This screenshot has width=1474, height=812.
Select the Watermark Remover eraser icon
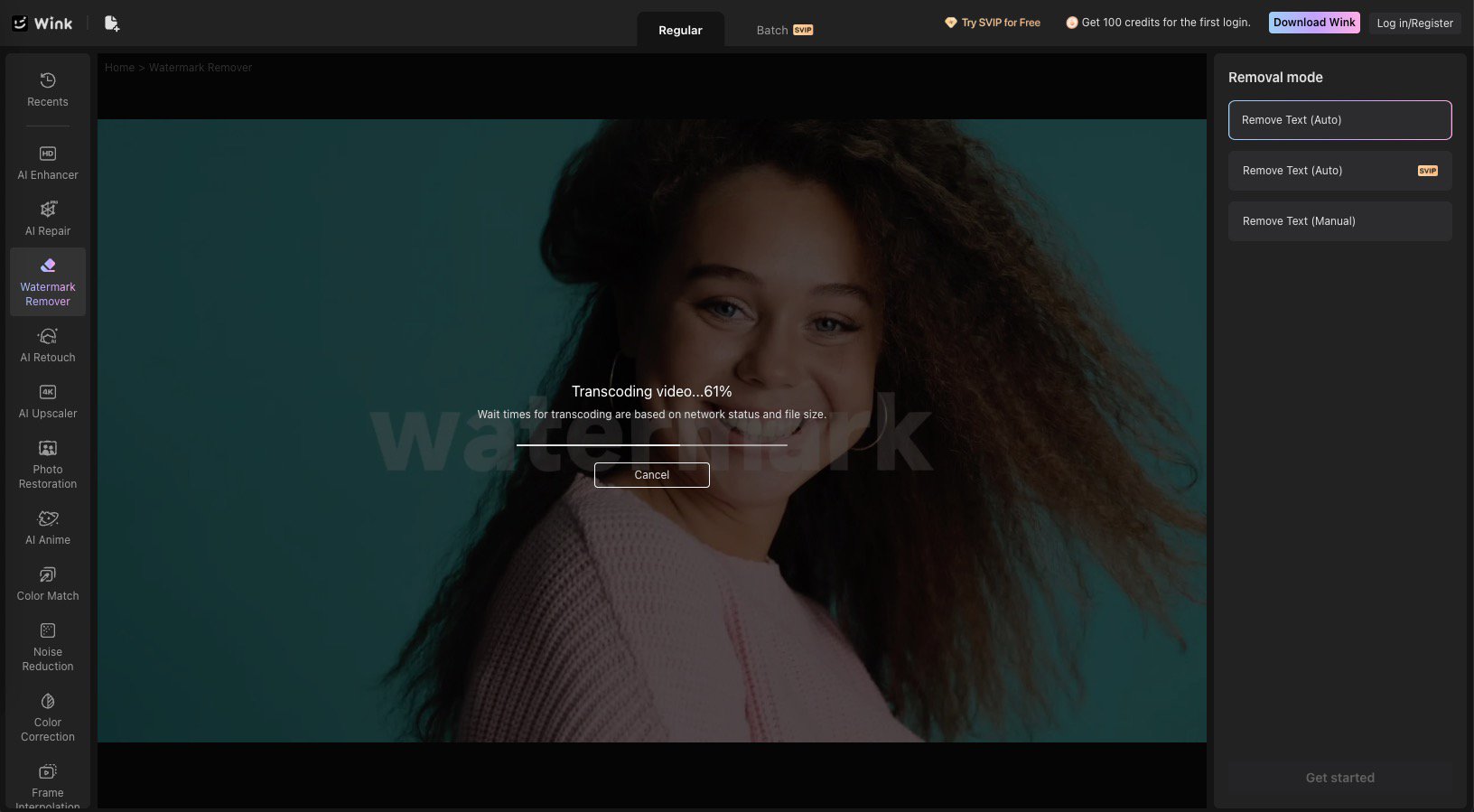tap(48, 266)
